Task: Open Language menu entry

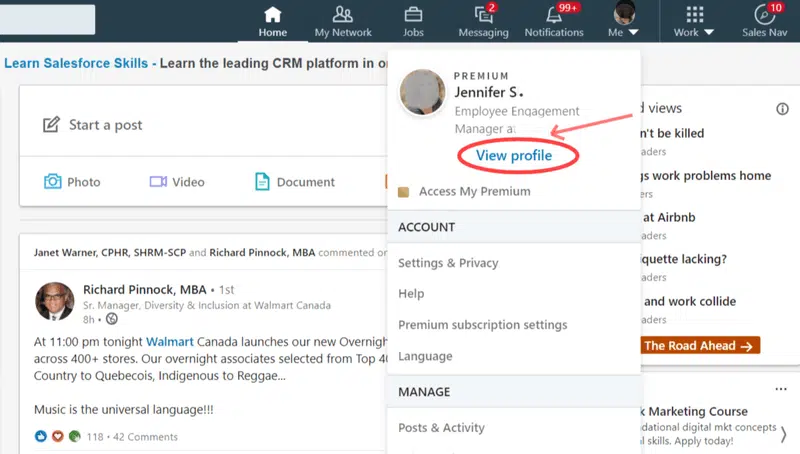Action: click(425, 356)
